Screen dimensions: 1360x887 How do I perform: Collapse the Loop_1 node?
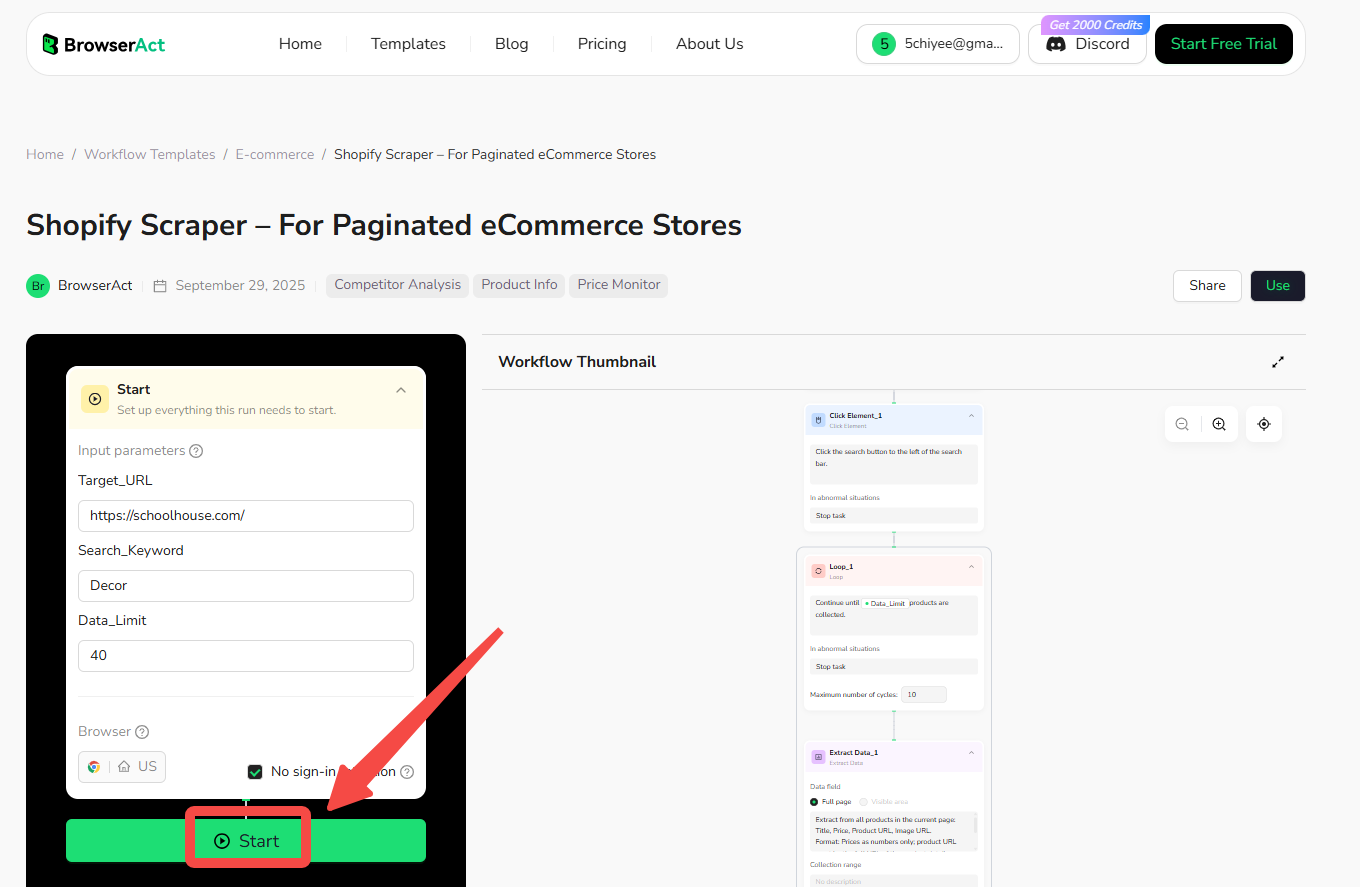(x=971, y=567)
